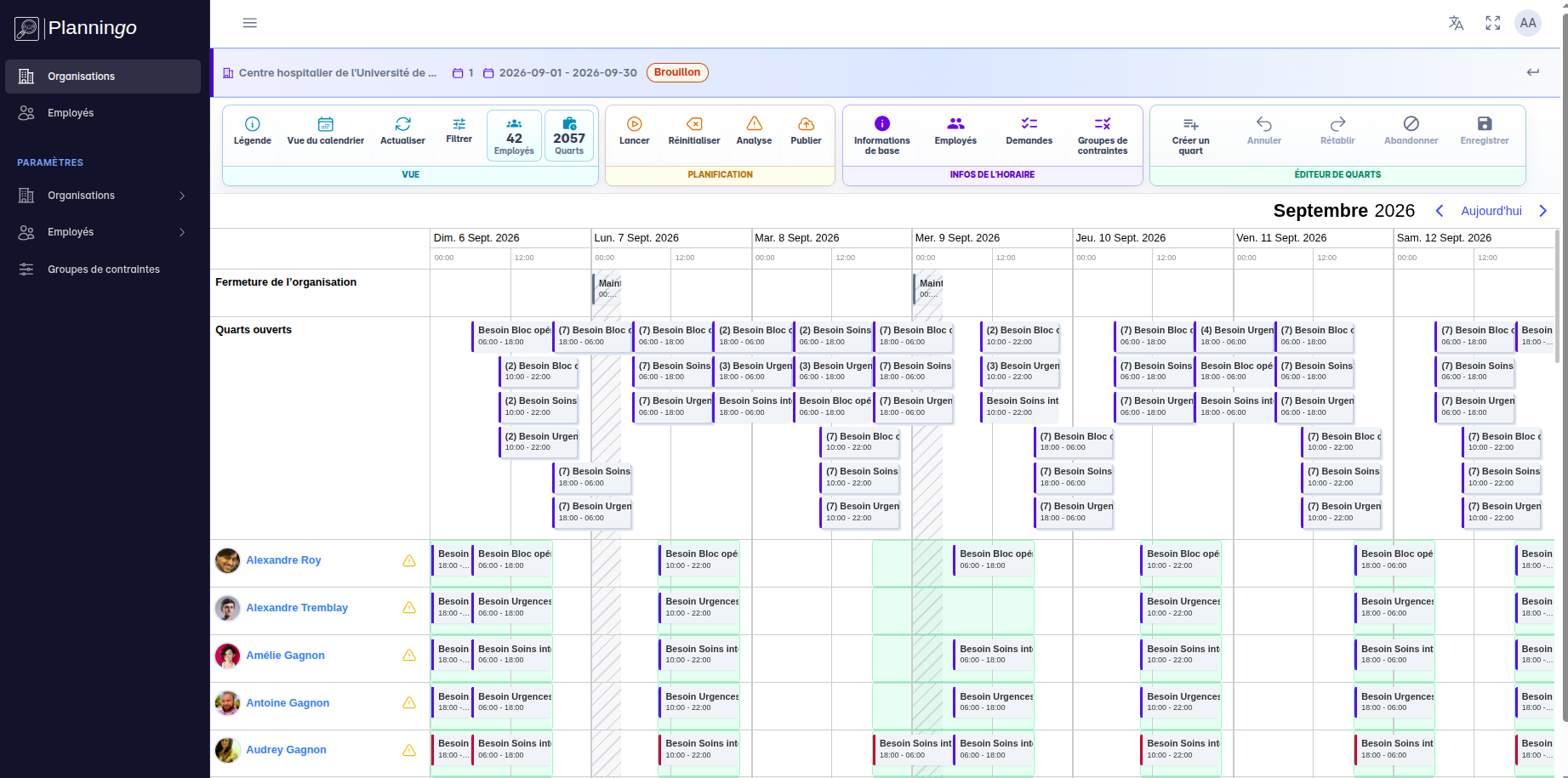Click the back arrow in schedule header
This screenshot has width=1568, height=778.
[1532, 72]
